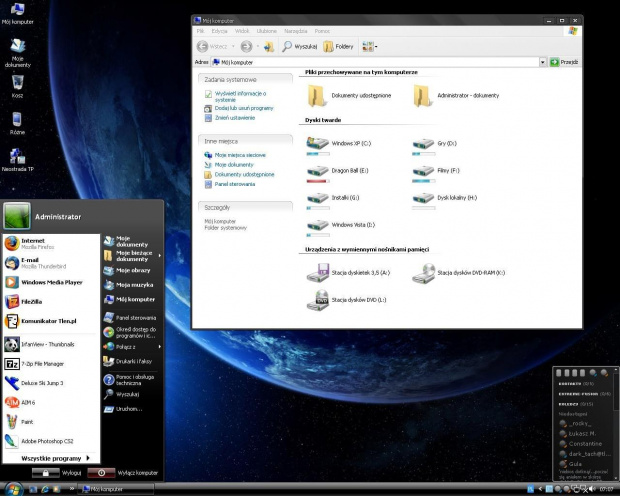Click Moje miejsca sieciowe link
620x496 pixels.
(x=240, y=155)
